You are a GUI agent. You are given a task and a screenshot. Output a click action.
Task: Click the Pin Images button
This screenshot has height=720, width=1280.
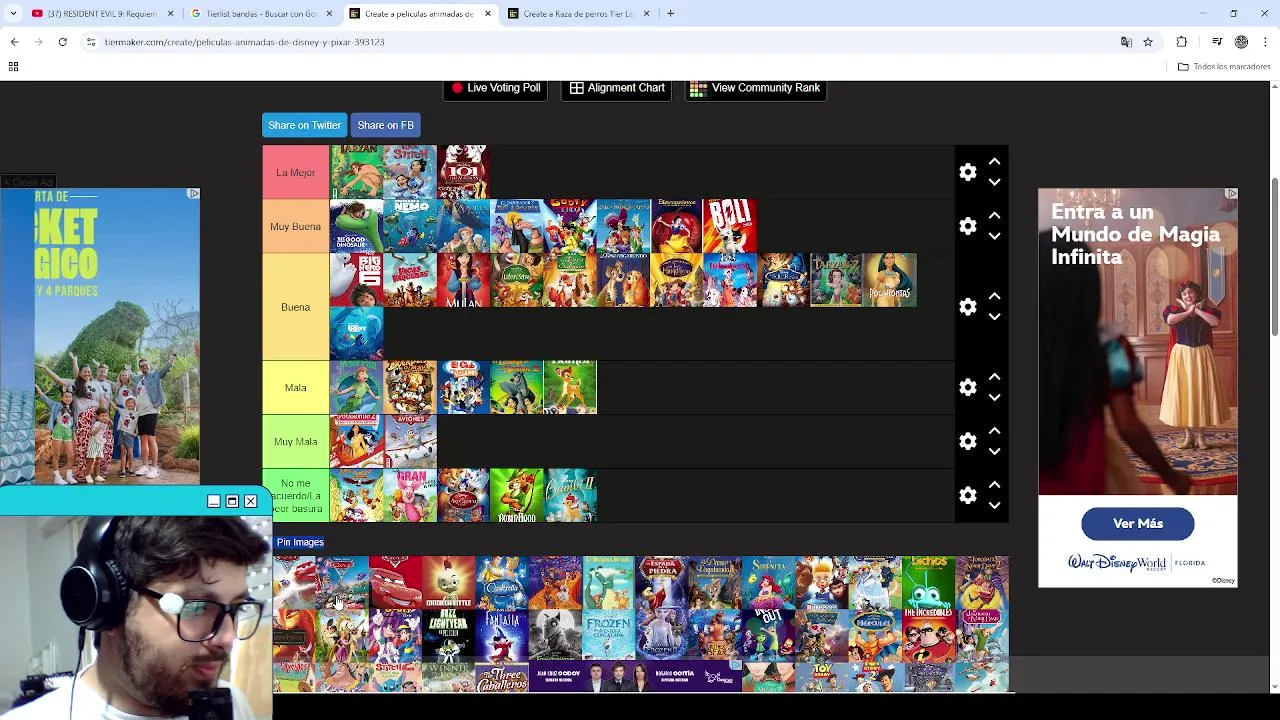300,542
